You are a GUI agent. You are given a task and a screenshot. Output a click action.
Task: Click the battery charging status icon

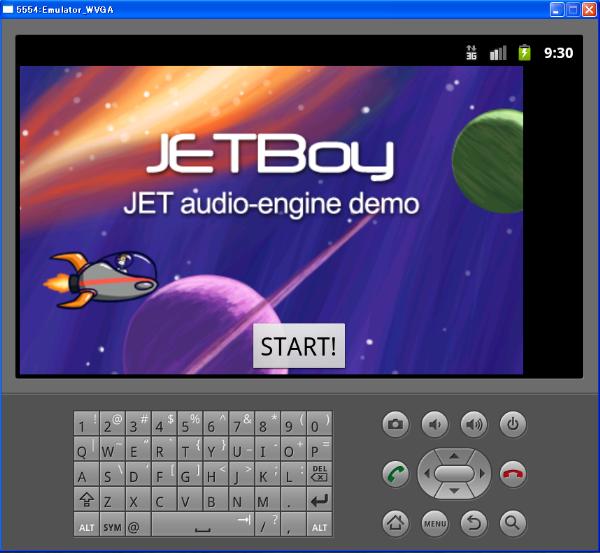point(525,52)
